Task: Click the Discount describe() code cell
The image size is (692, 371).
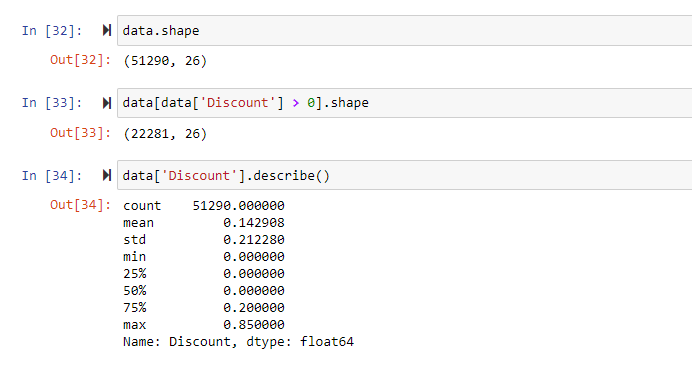Action: (x=404, y=175)
